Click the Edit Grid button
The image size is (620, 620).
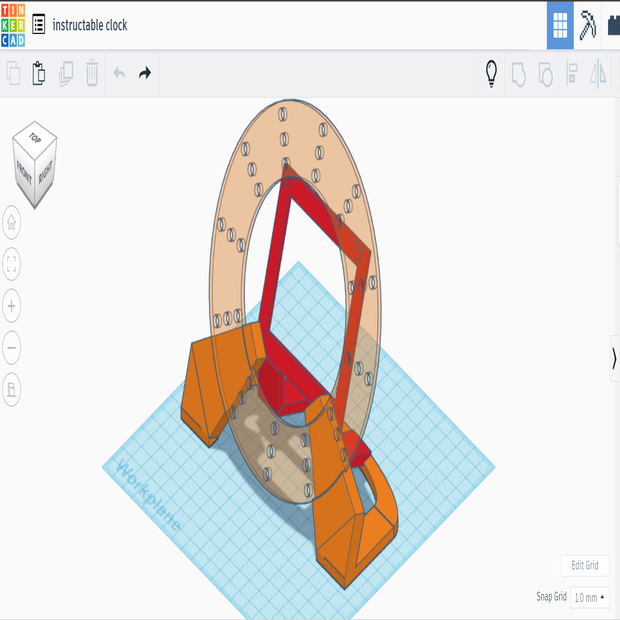pos(584,566)
